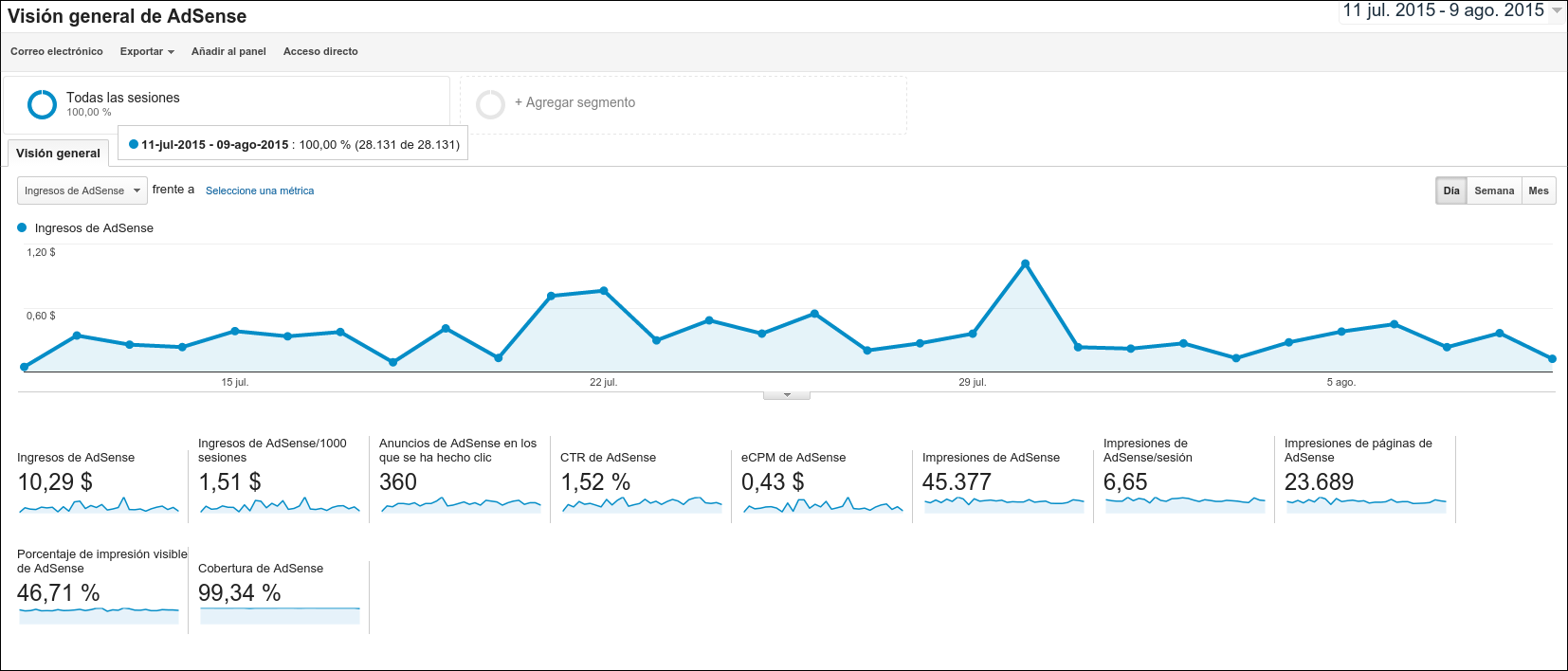This screenshot has height=671, width=1568.
Task: Click the Todas las sesiones donut icon
Action: 43,104
